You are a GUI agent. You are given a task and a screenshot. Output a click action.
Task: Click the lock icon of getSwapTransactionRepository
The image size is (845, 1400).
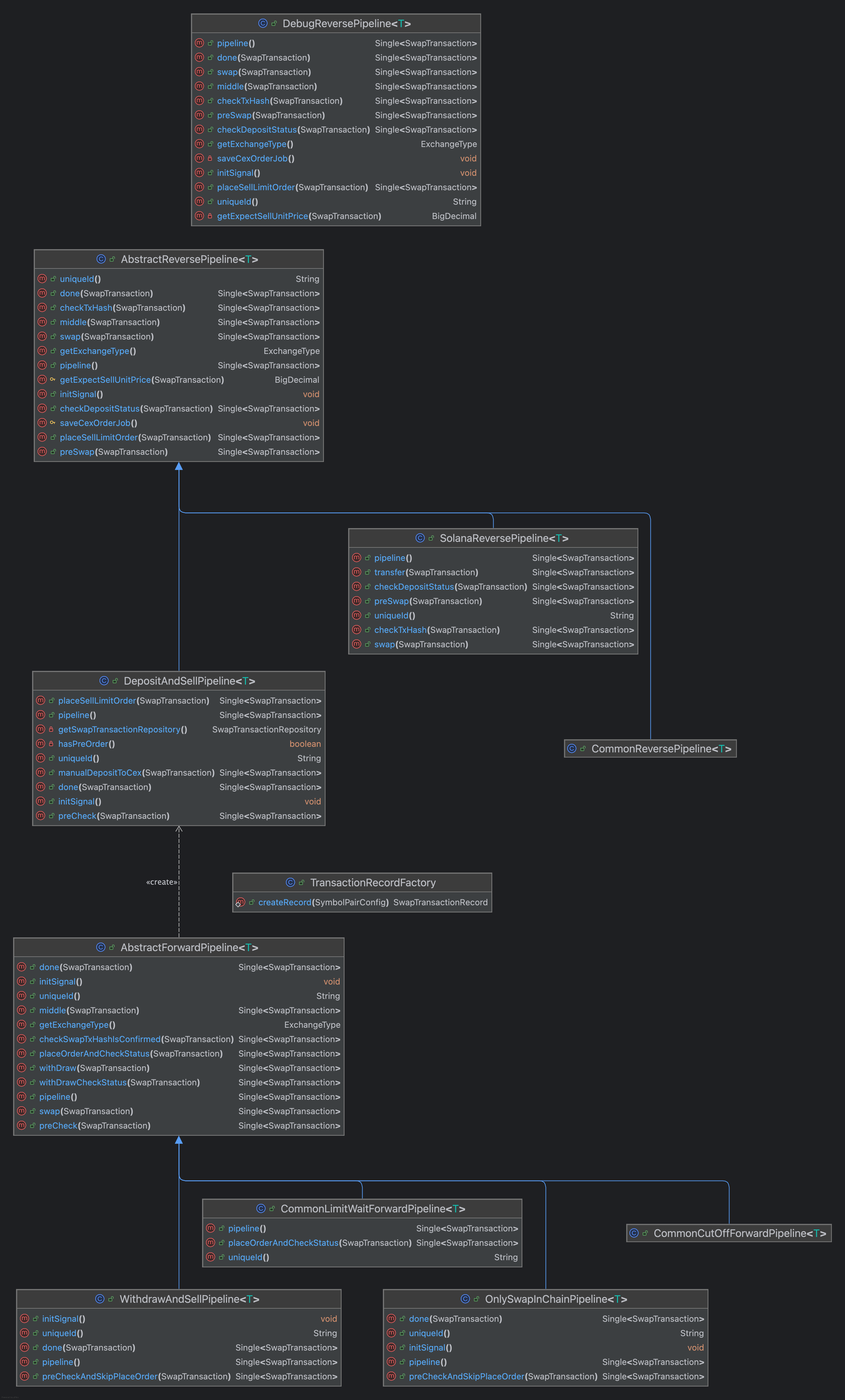click(x=51, y=729)
